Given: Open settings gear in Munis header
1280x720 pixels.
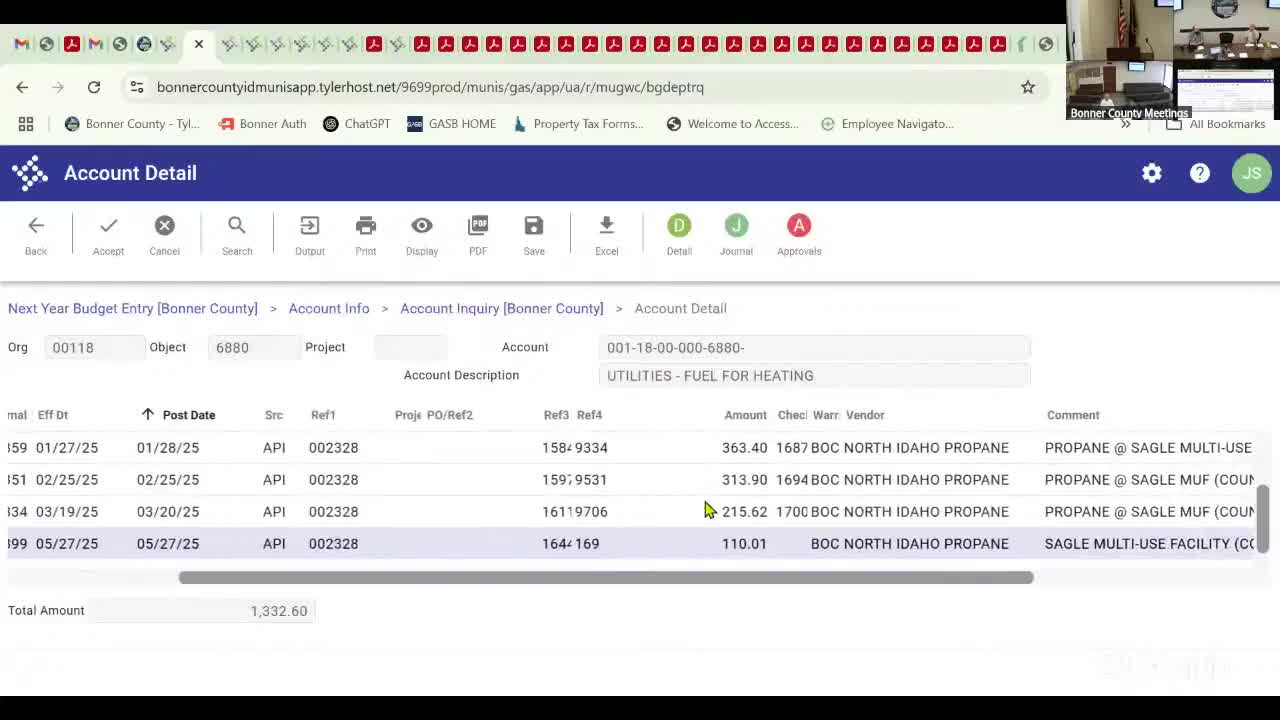Looking at the screenshot, I should [x=1152, y=173].
